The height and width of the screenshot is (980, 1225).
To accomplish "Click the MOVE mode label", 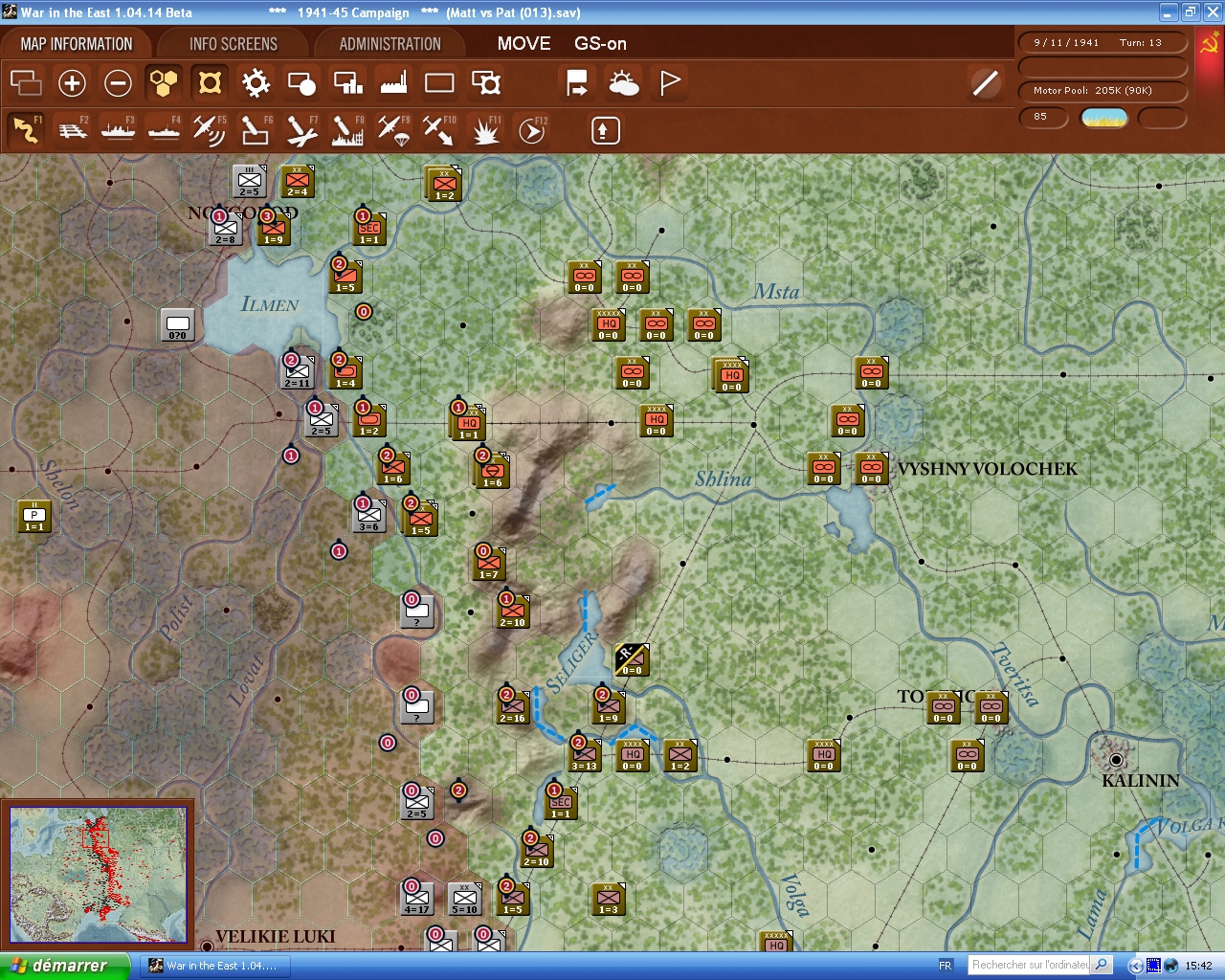I will 523,44.
